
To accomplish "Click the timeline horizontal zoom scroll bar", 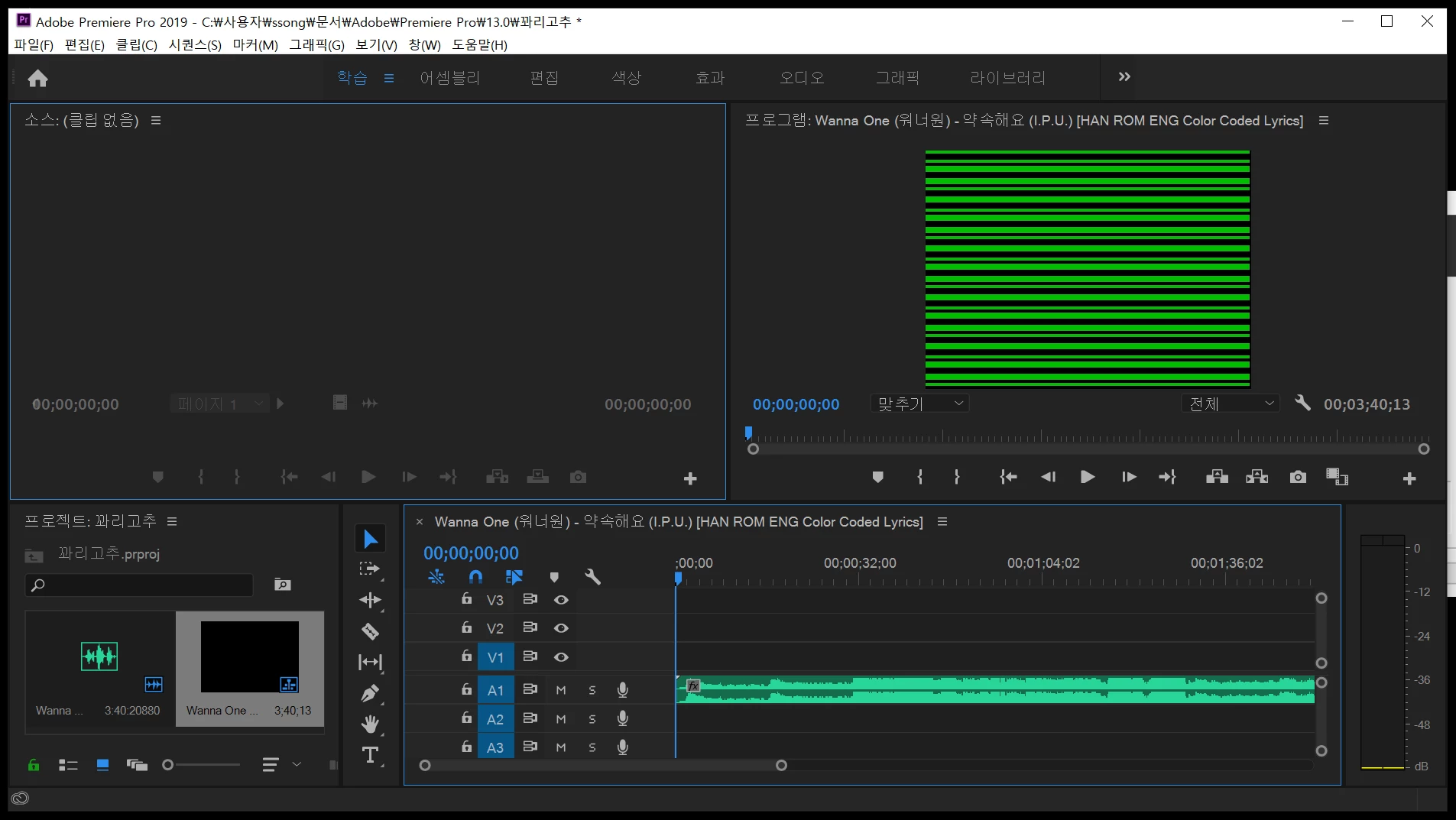I will coord(603,766).
